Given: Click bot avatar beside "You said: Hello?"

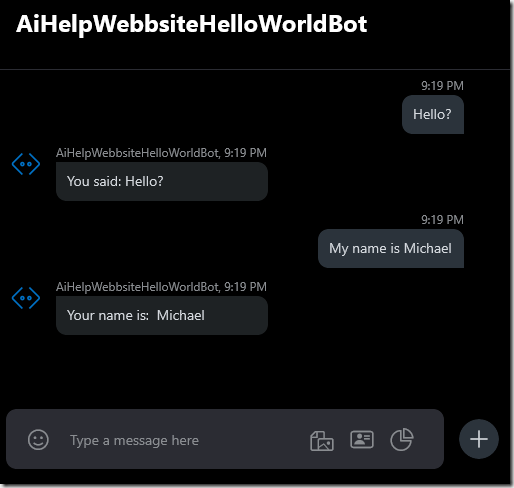Looking at the screenshot, I should point(26,164).
